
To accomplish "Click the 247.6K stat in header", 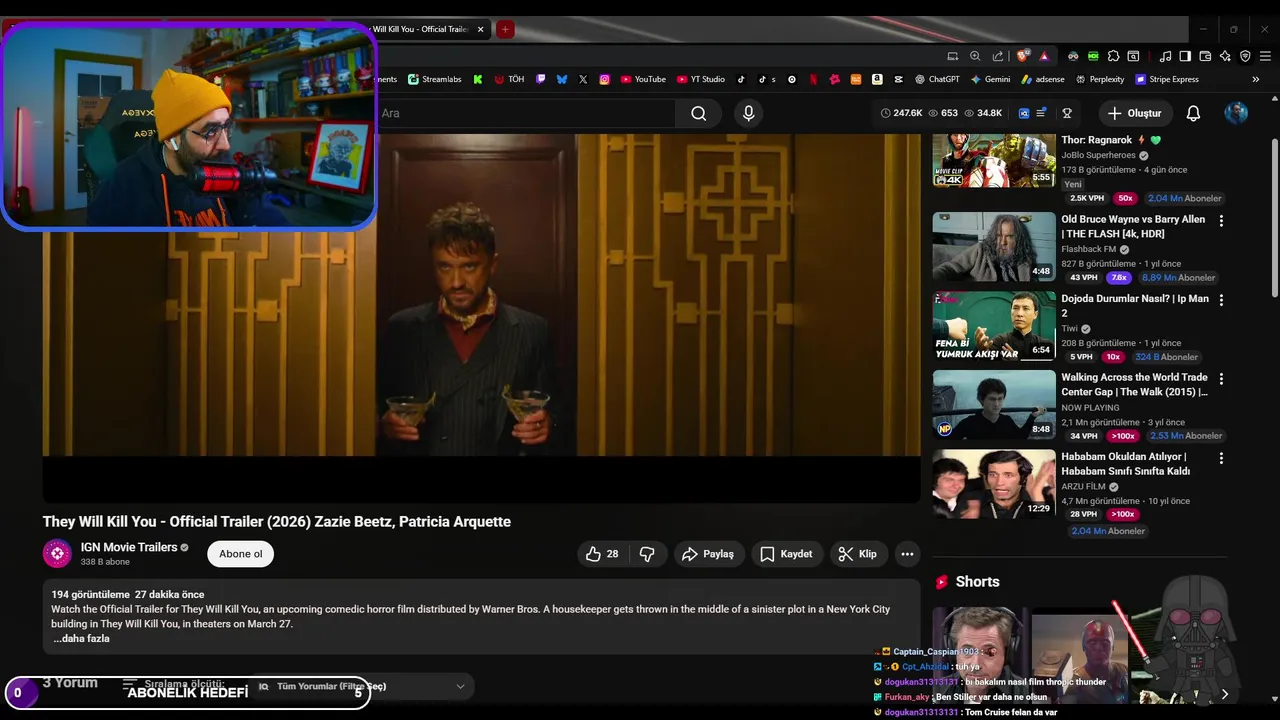I will (x=902, y=113).
